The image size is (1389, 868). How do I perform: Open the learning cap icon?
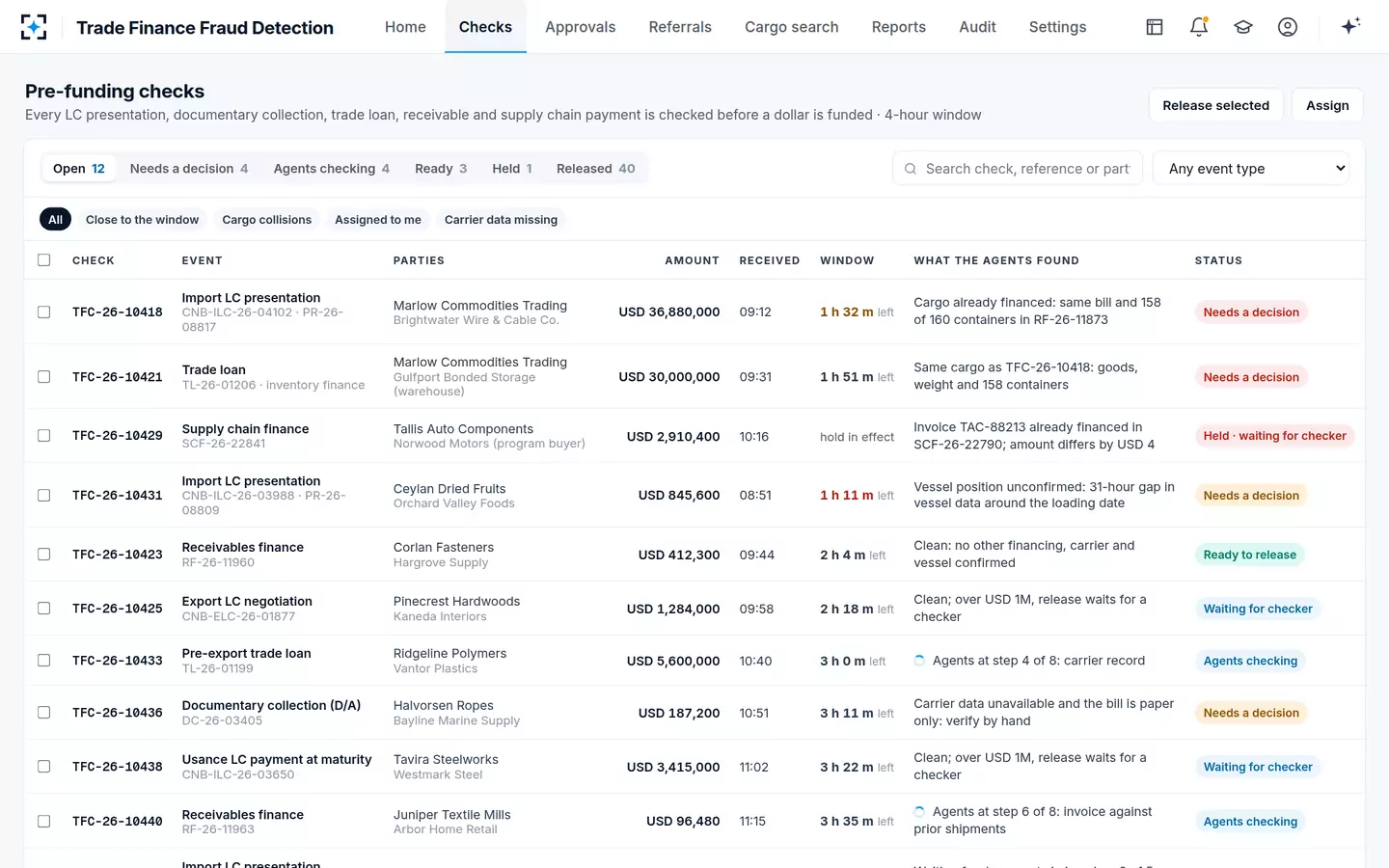[1243, 27]
